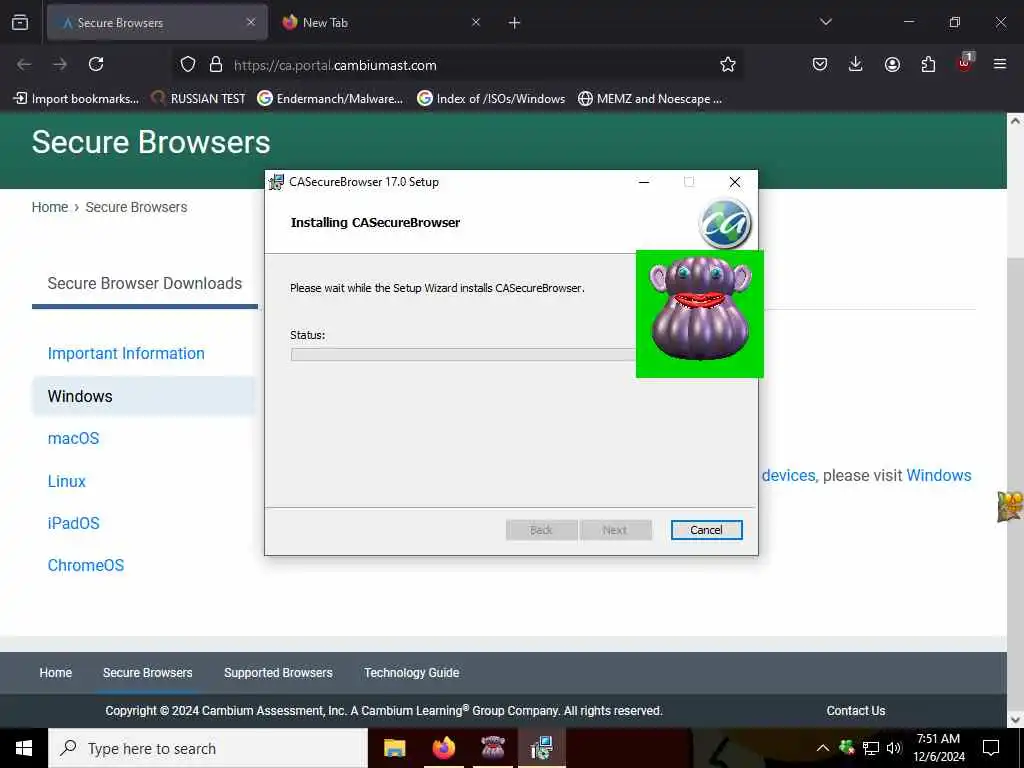Screen dimensions: 1024x768
Task: Open Import bookmarks bookmark
Action: click(x=76, y=99)
